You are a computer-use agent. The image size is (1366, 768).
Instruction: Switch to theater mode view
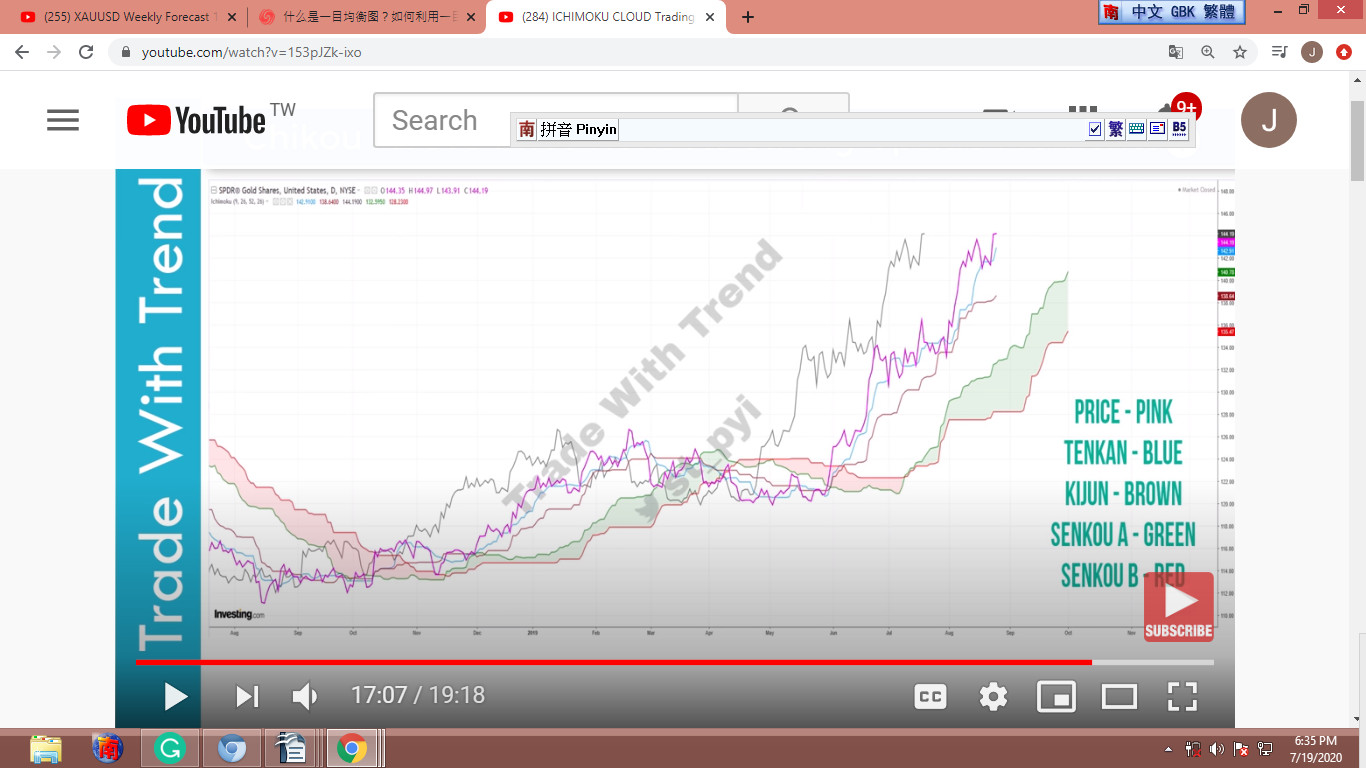coord(1119,696)
